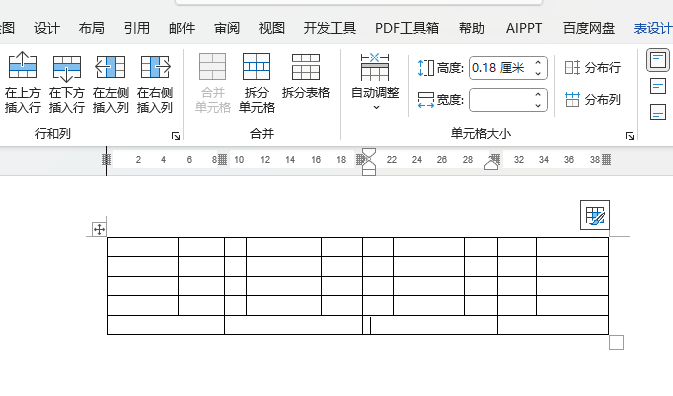The width and height of the screenshot is (673, 396).
Task: Insert a row below using 在下方插入行
Action: [67, 82]
